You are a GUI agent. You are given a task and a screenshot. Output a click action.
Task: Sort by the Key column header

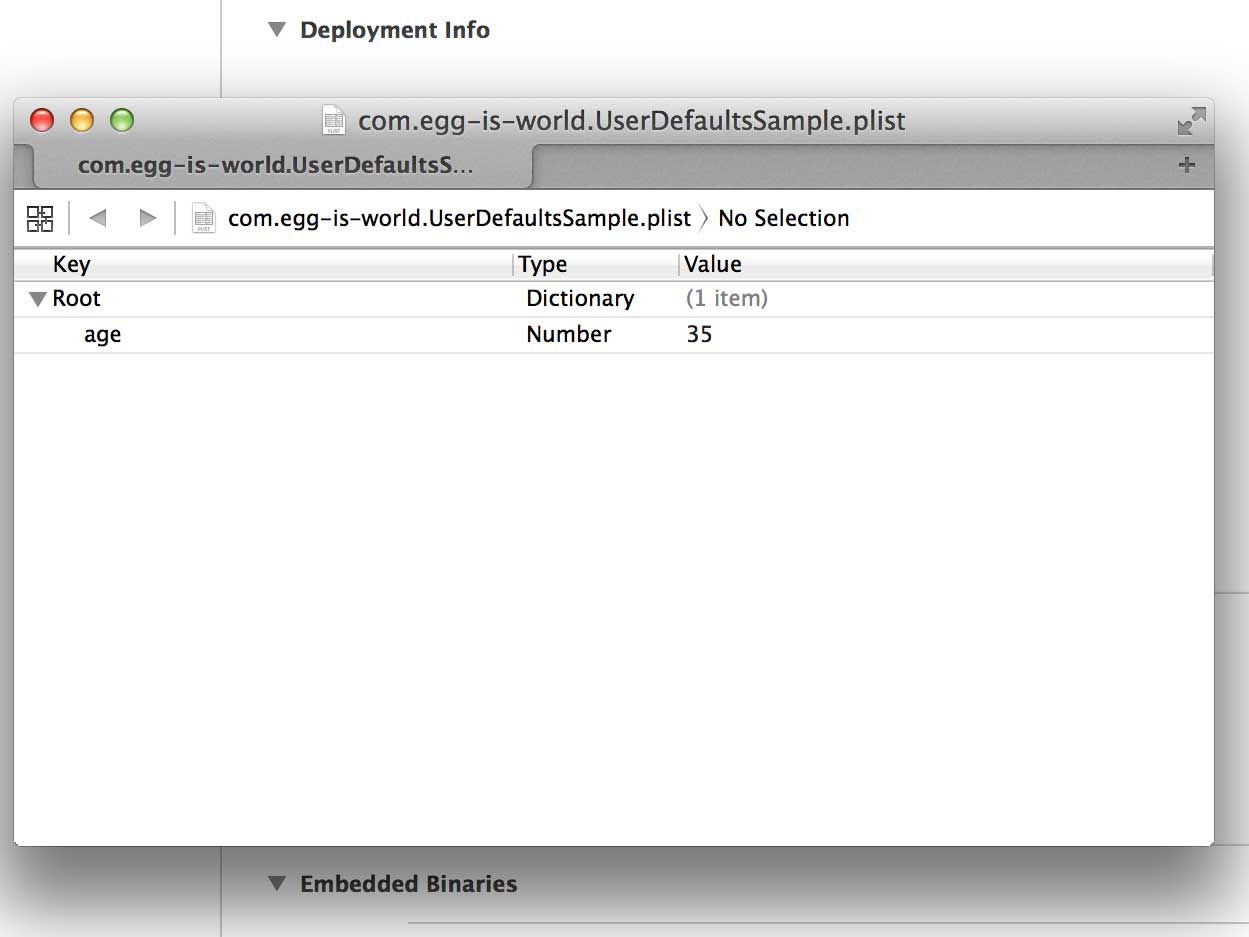pos(263,265)
